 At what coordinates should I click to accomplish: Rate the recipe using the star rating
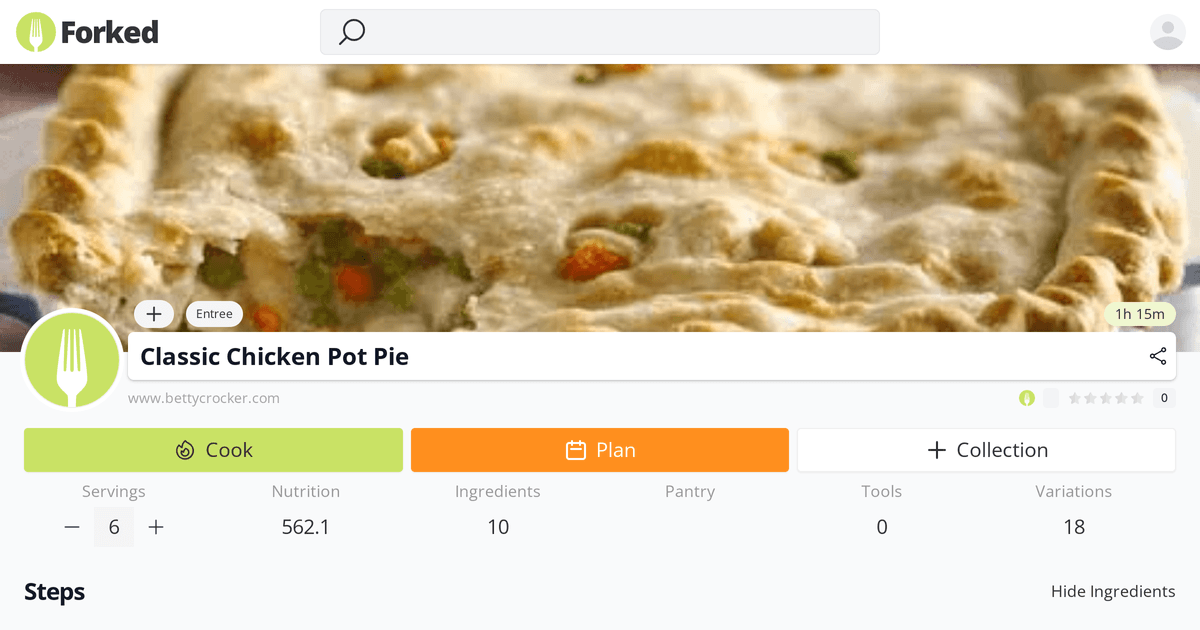[x=1105, y=398]
